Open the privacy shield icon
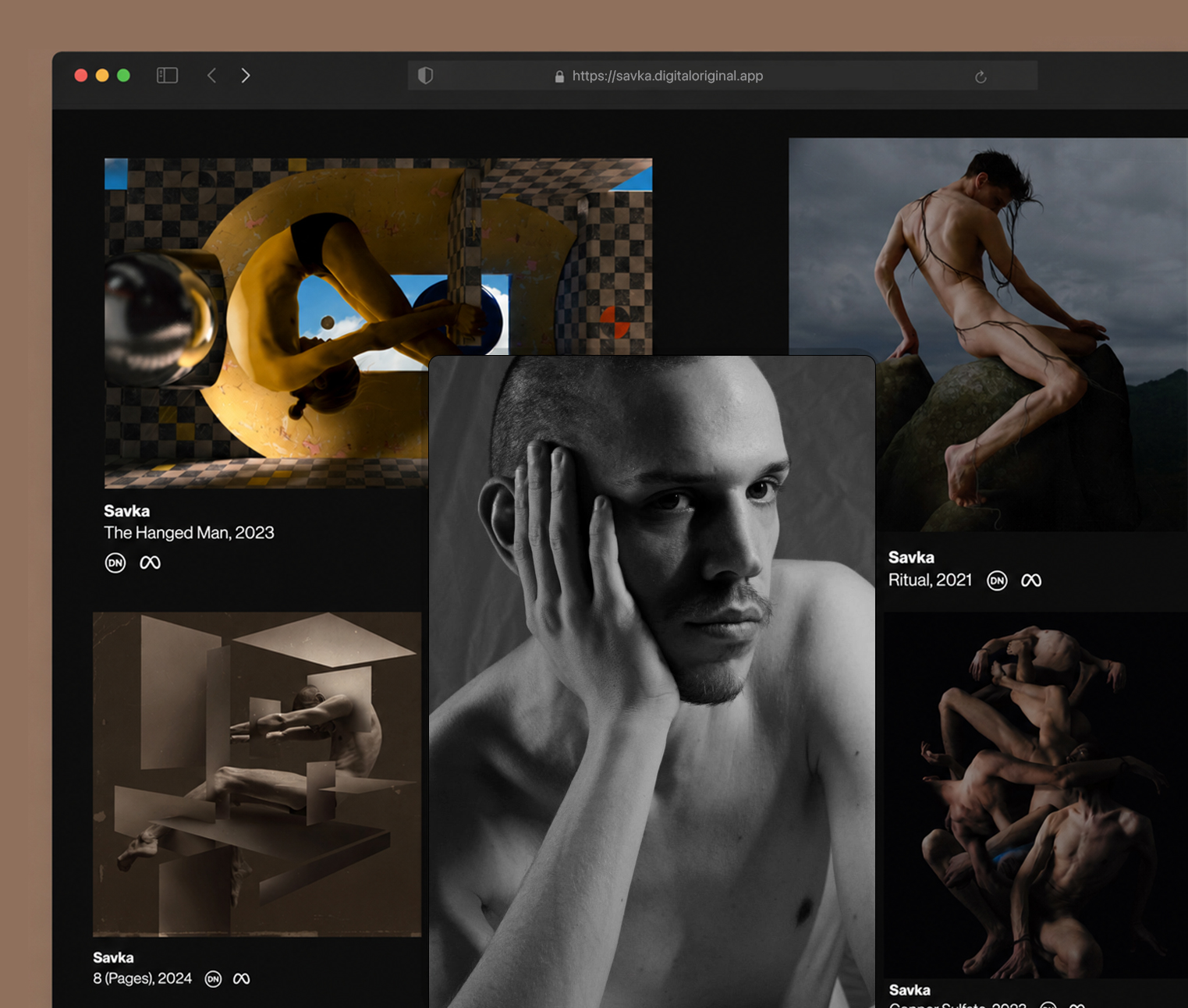This screenshot has height=1008, width=1188. 425,76
